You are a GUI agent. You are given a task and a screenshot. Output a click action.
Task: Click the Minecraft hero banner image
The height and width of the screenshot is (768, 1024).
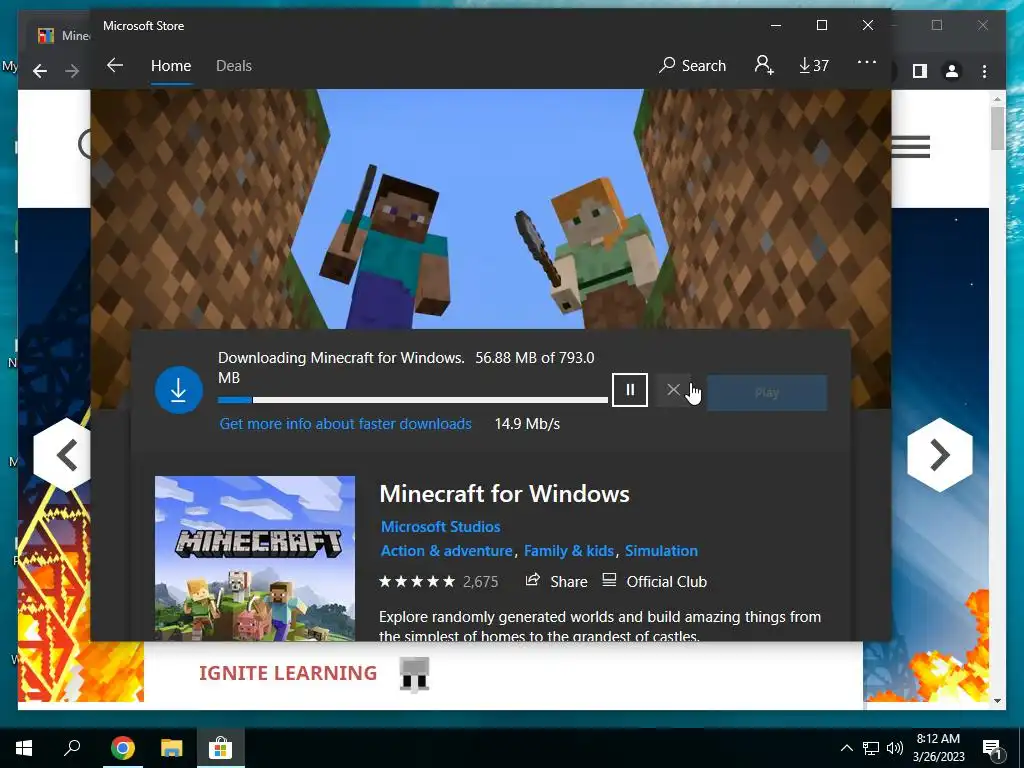pyautogui.click(x=490, y=209)
